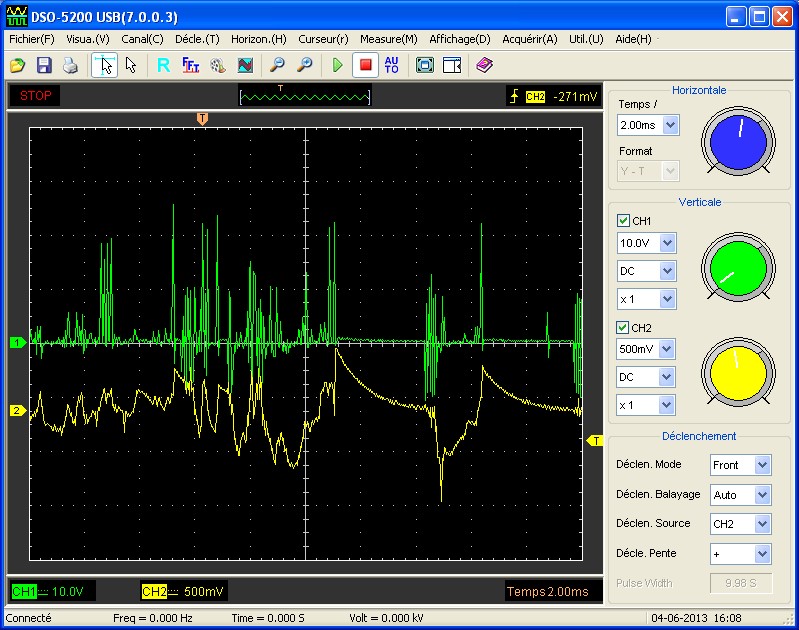Click the blue R reference icon
The width and height of the screenshot is (799, 630).
(x=164, y=65)
